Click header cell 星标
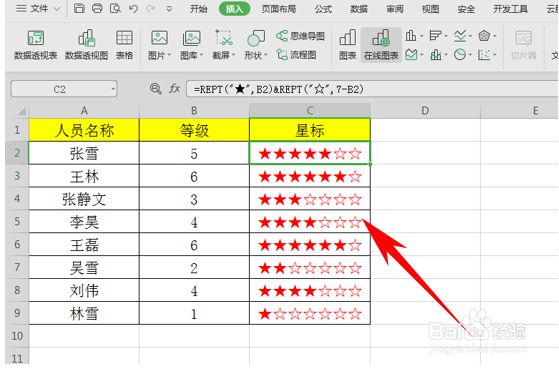The width and height of the screenshot is (559, 368). [x=310, y=130]
